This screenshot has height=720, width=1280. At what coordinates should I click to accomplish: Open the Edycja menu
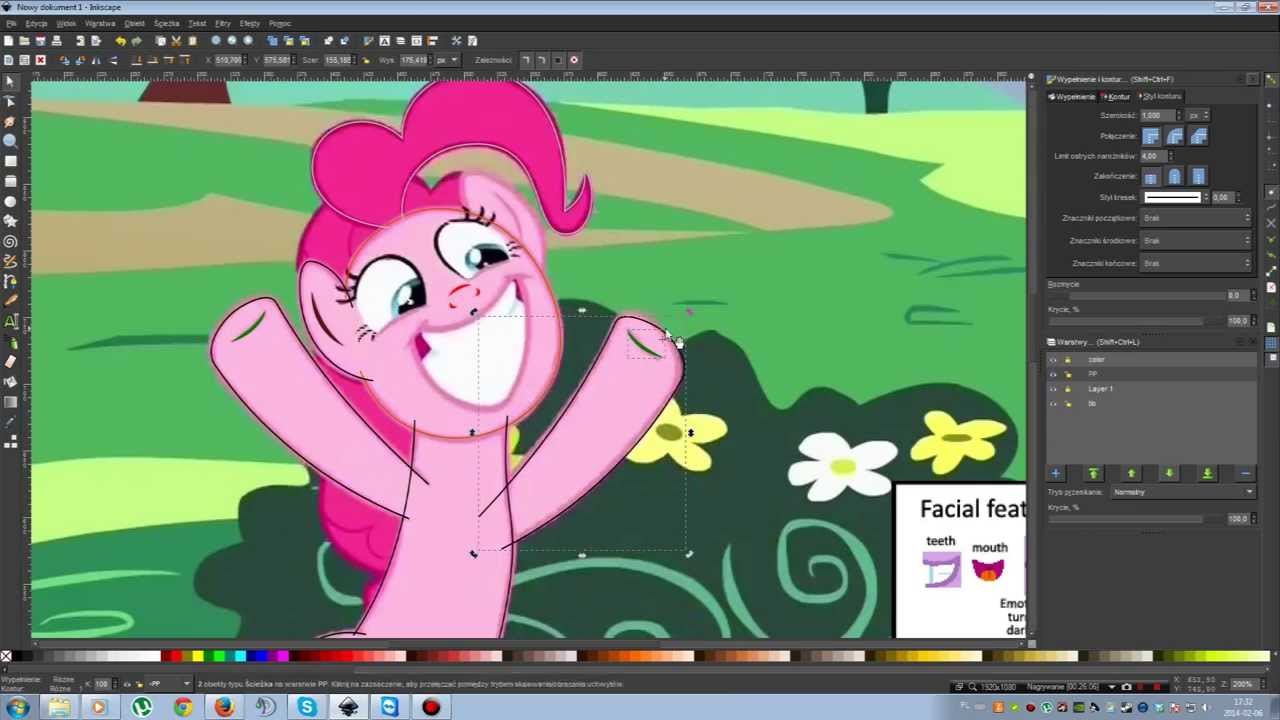(36, 23)
